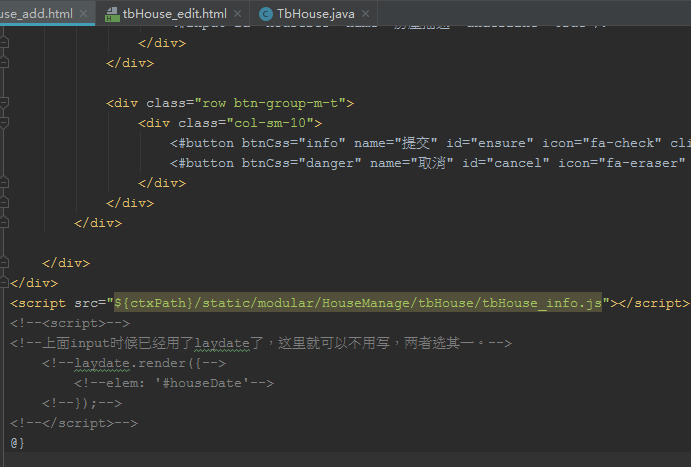Collapse the div class="row btn-group-m-t" block

click(4, 103)
